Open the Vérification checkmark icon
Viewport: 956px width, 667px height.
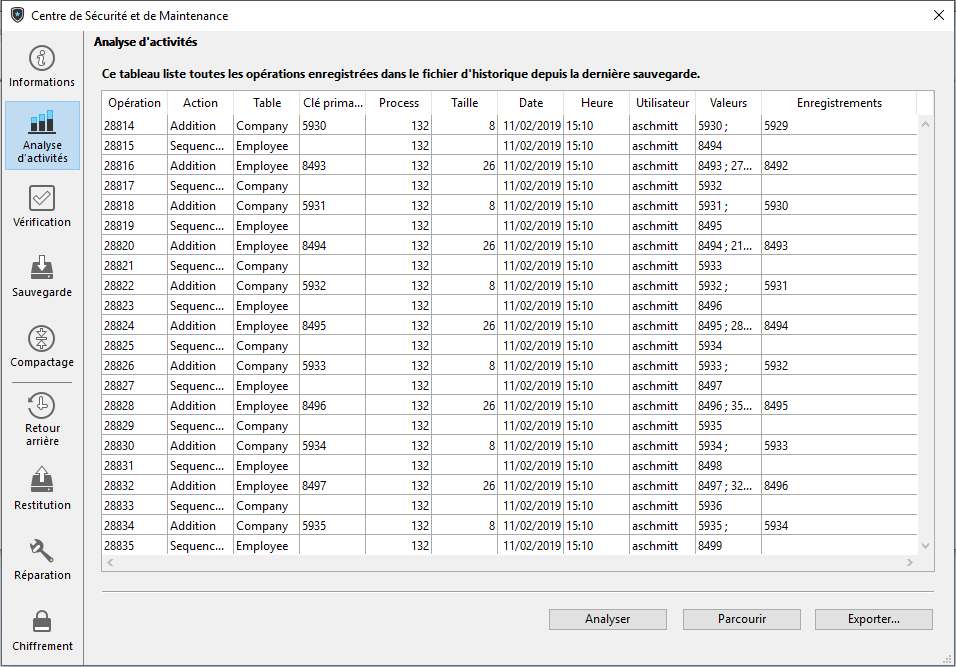point(42,198)
